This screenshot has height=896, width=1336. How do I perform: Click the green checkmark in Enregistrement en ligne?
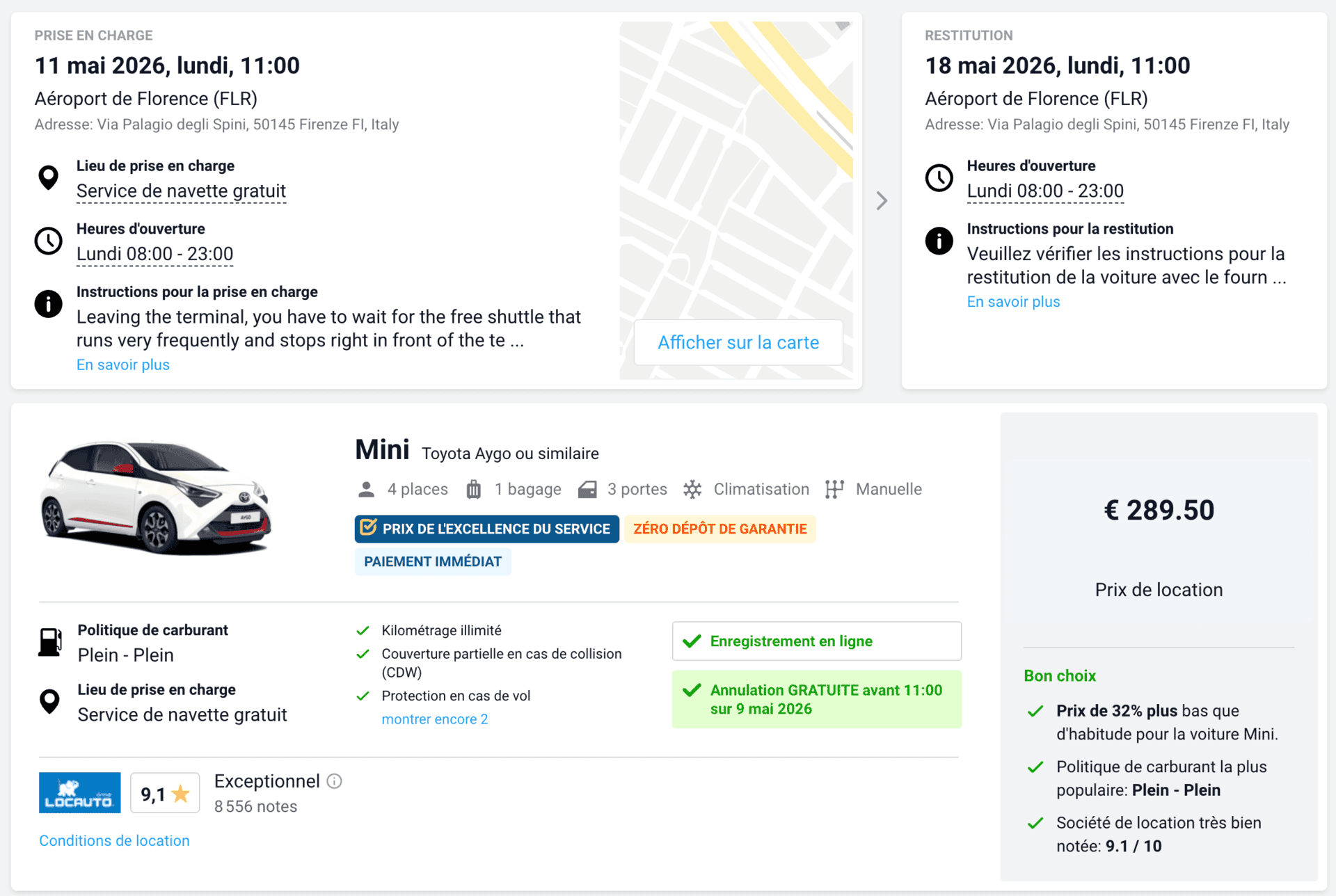(x=693, y=641)
